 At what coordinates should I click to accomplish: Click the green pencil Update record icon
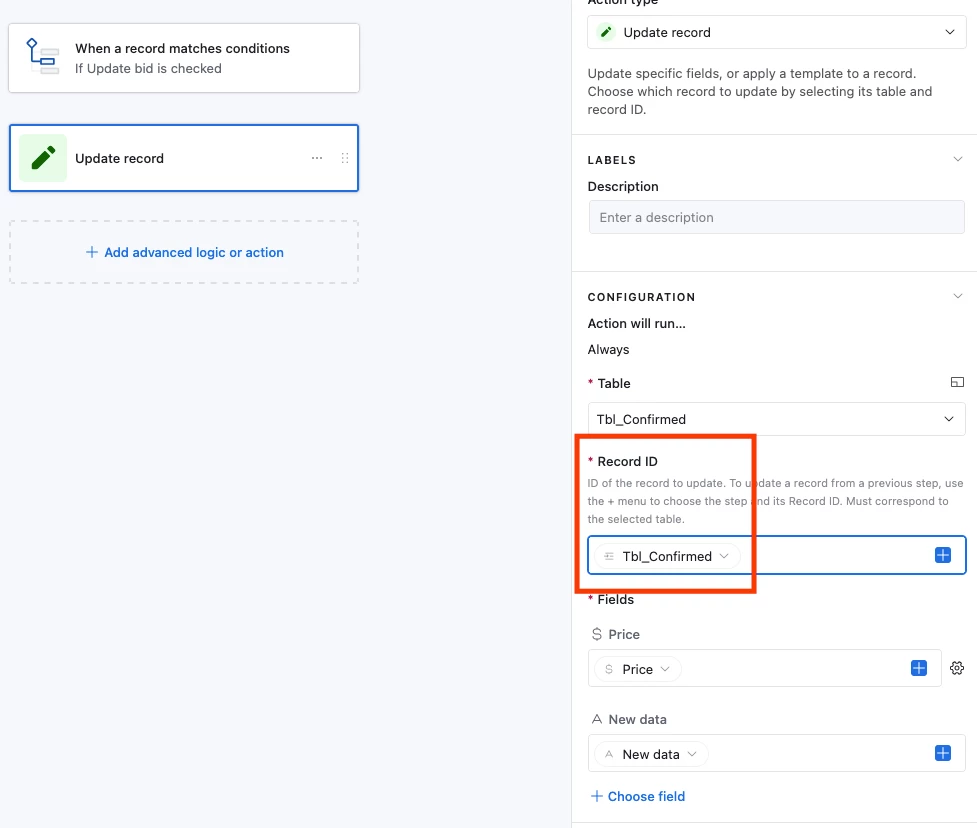tap(43, 158)
